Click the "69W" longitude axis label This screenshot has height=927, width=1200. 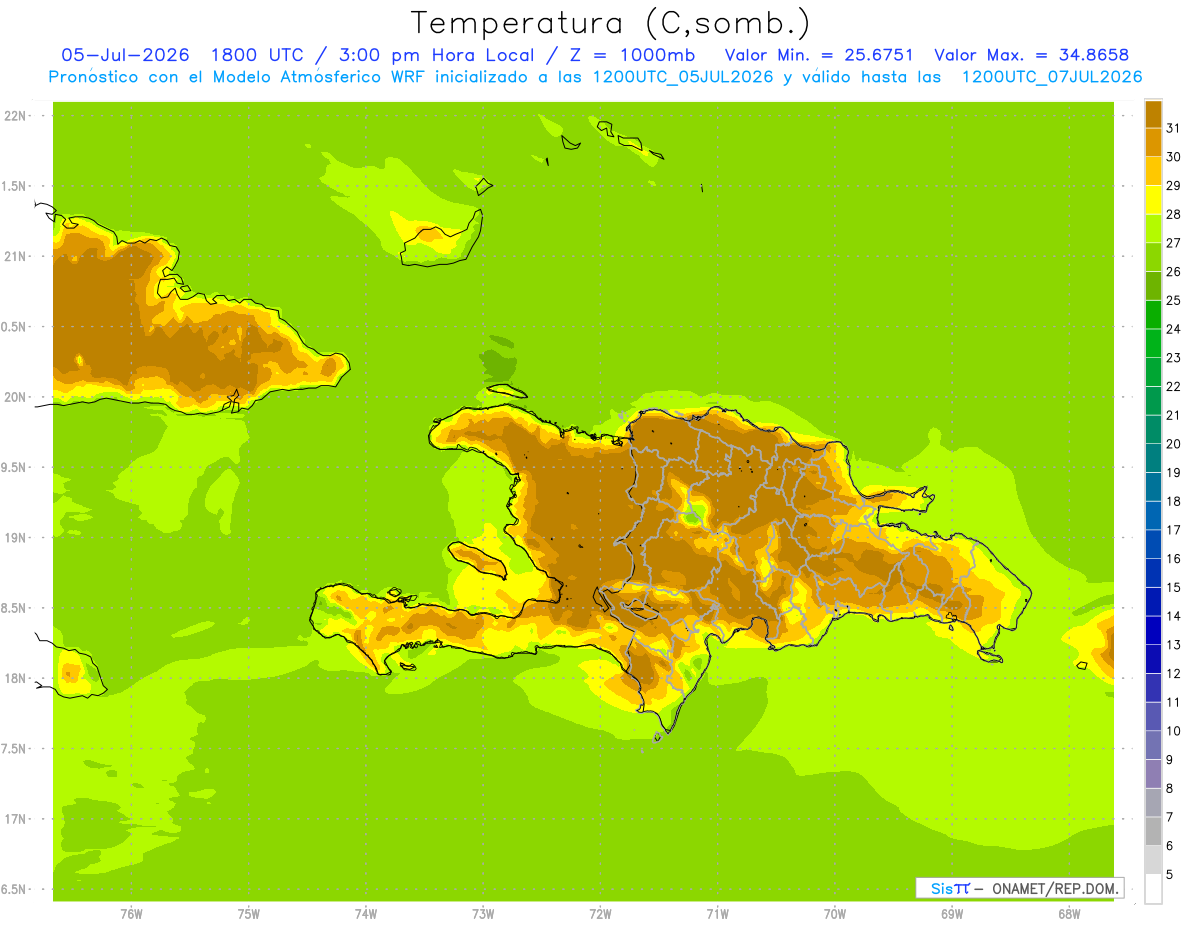coord(952,913)
